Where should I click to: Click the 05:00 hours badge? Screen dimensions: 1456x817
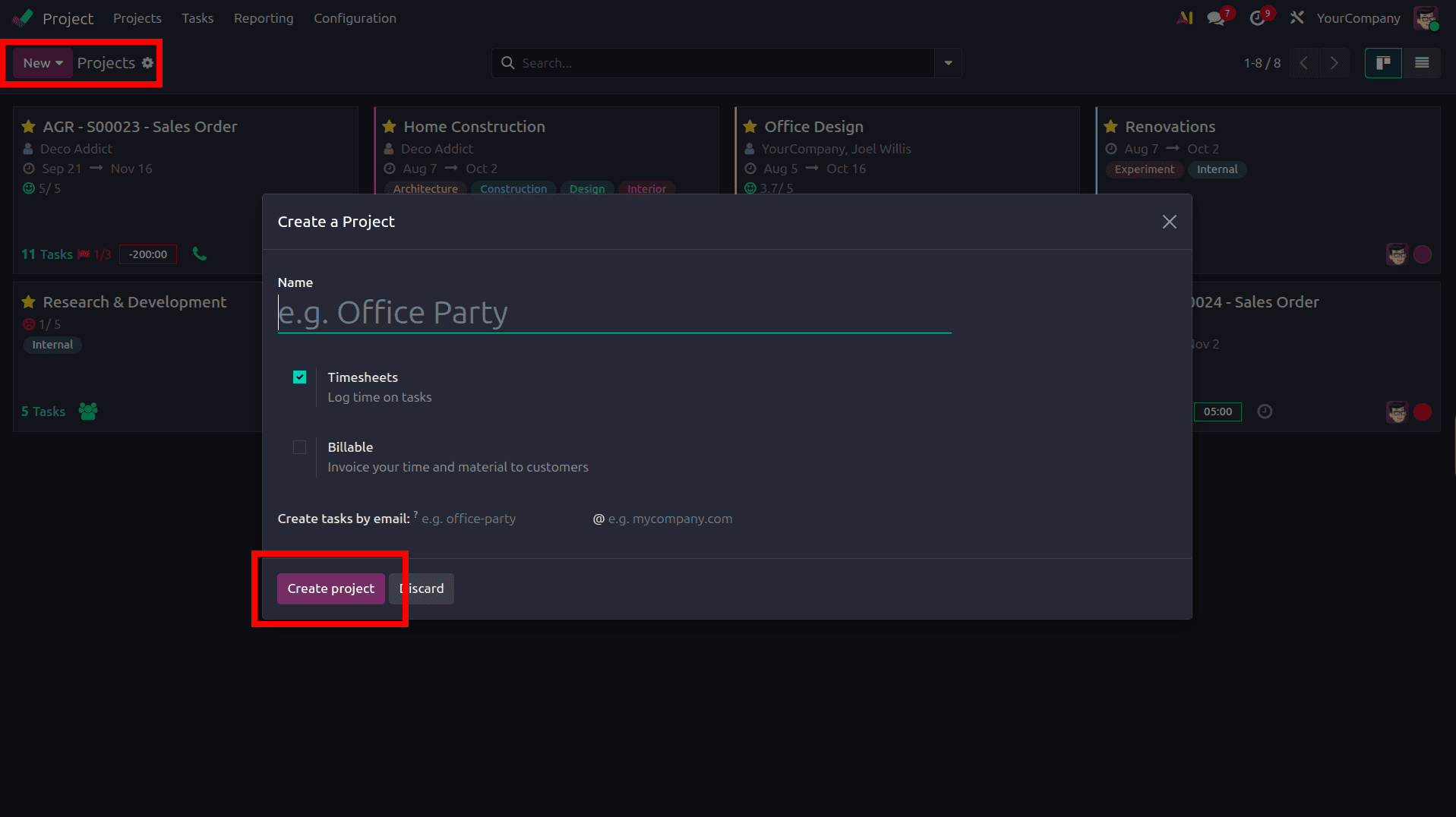click(x=1218, y=412)
